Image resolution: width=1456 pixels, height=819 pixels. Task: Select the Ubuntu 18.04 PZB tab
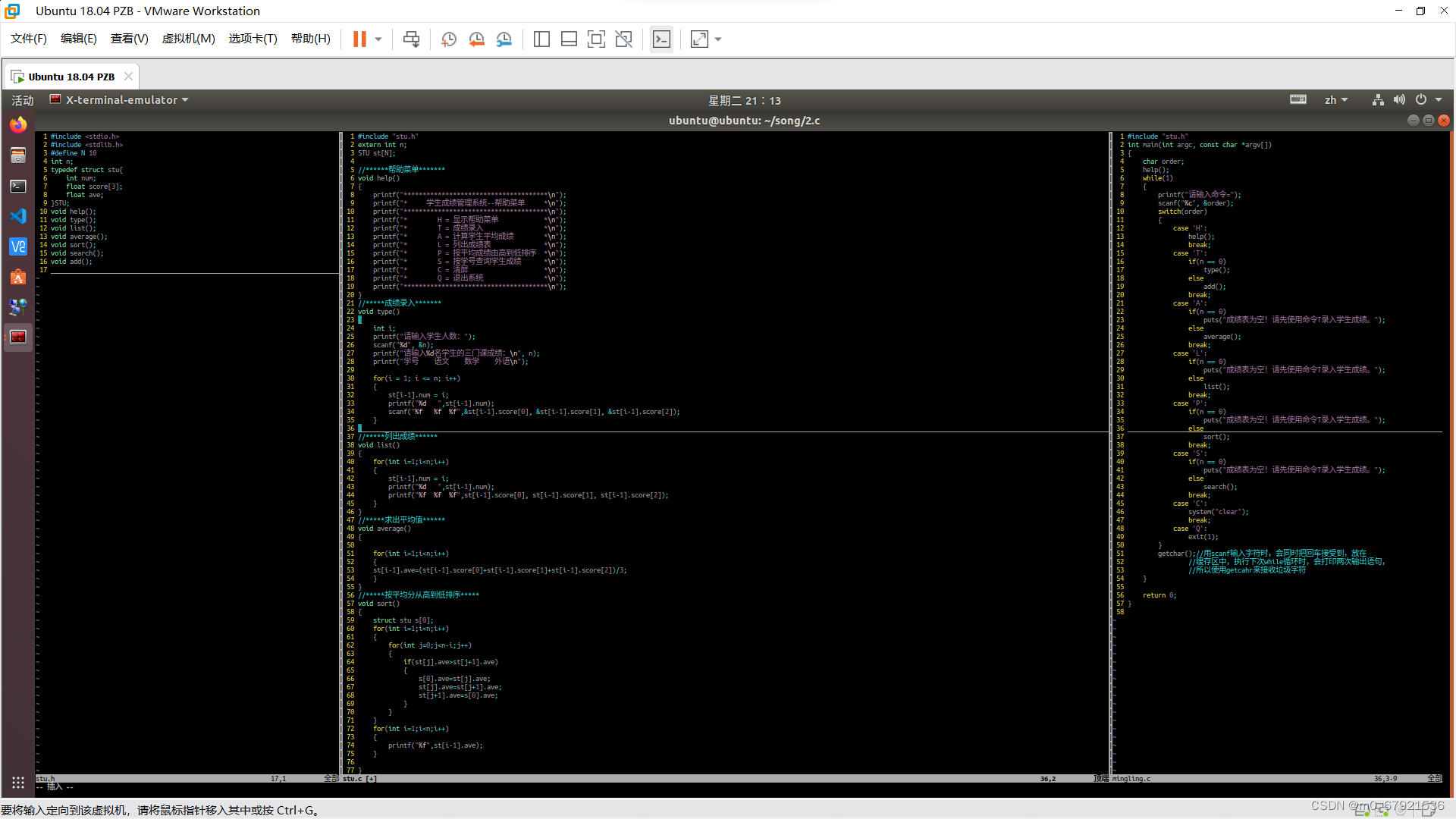(x=71, y=77)
